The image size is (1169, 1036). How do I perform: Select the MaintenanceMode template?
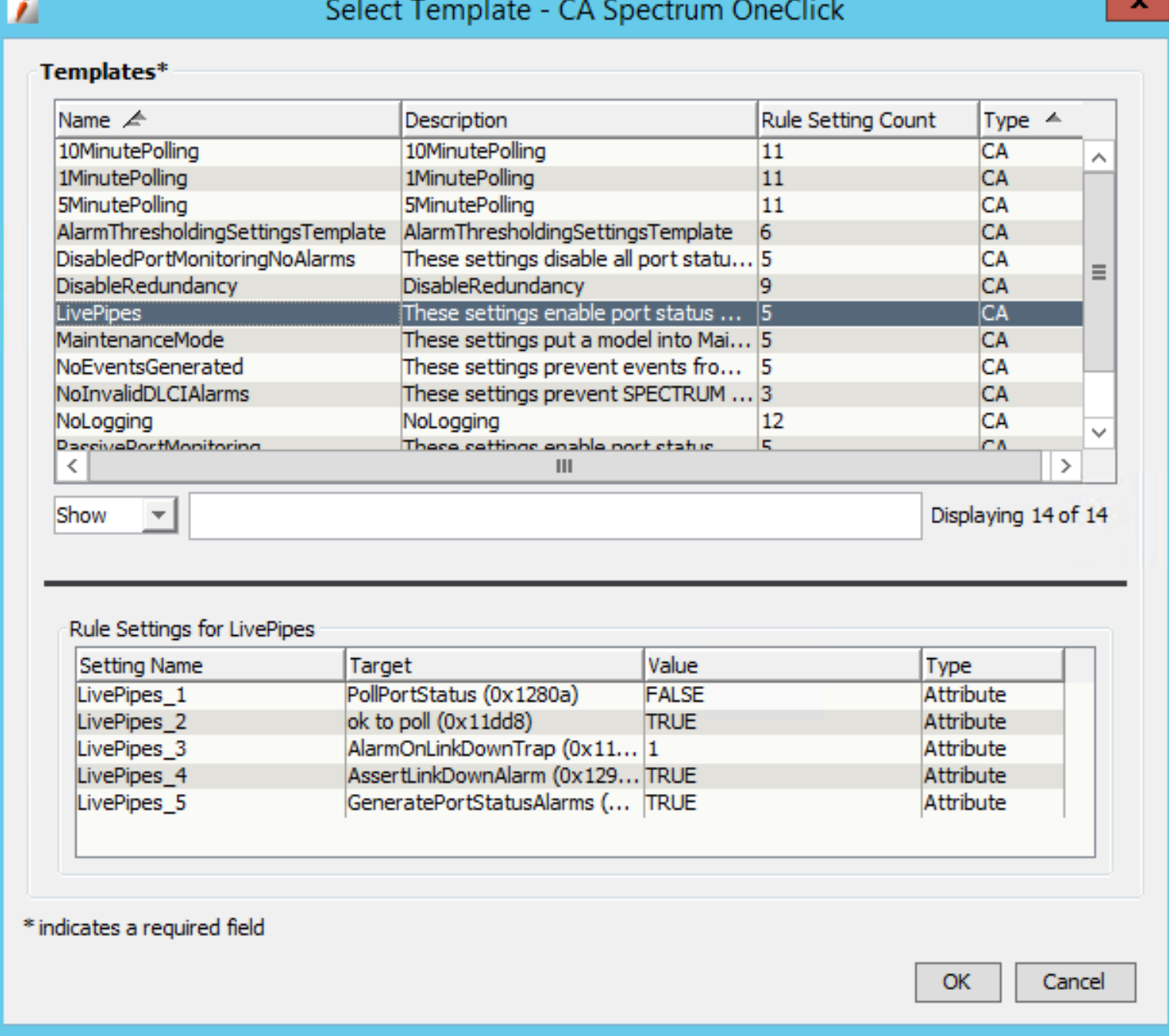click(140, 340)
